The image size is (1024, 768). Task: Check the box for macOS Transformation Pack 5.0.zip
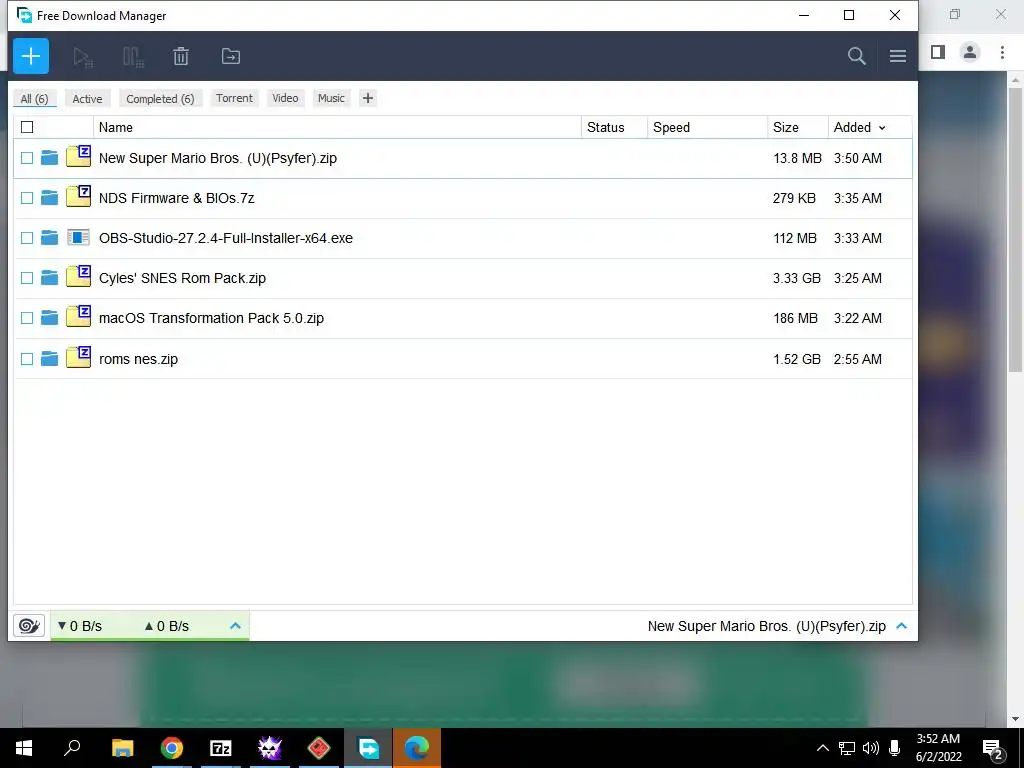[x=27, y=318]
